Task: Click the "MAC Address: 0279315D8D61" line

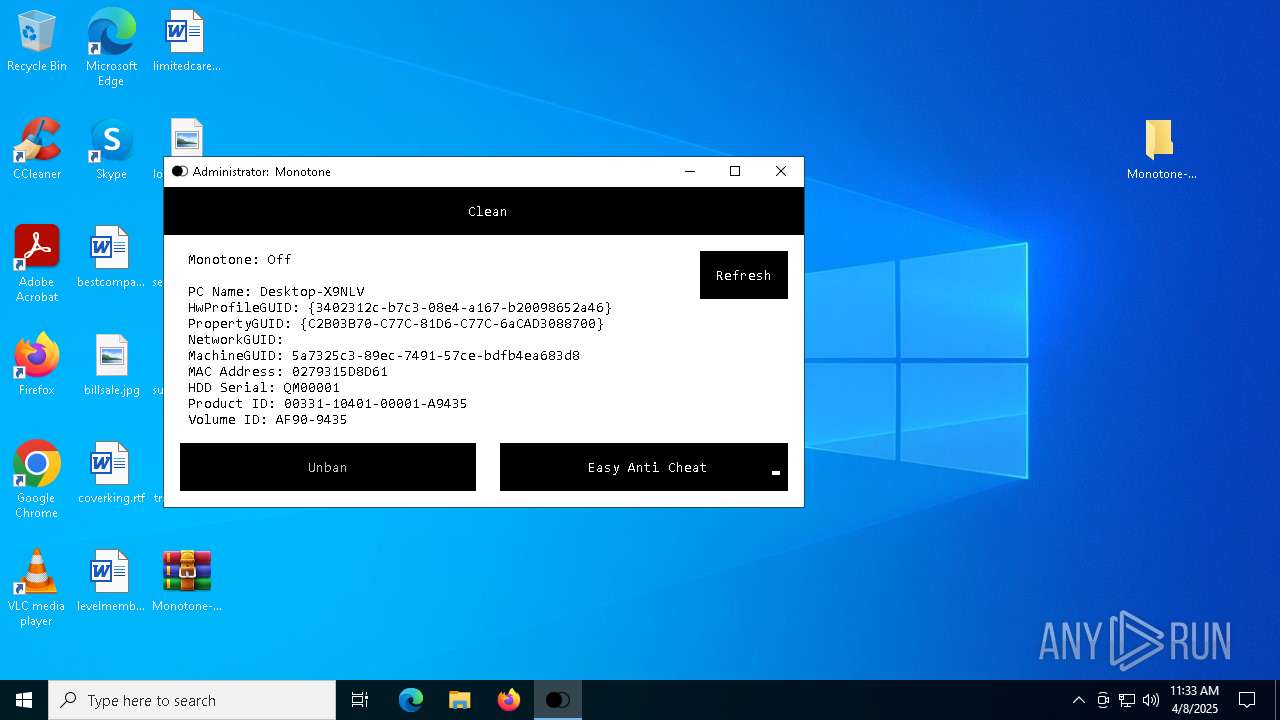Action: 288,372
